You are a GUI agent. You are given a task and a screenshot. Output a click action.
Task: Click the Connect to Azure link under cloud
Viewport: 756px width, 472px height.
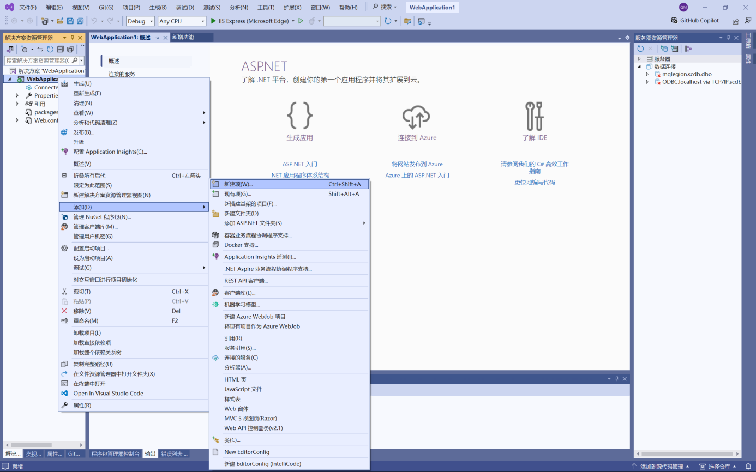[417, 138]
